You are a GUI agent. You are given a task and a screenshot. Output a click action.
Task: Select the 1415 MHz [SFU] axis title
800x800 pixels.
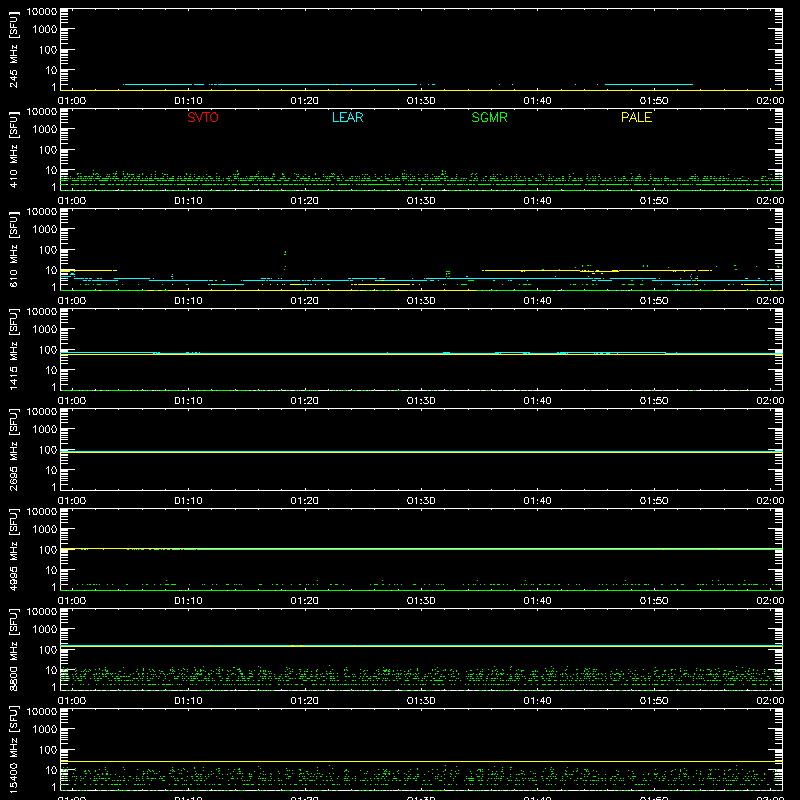click(13, 349)
